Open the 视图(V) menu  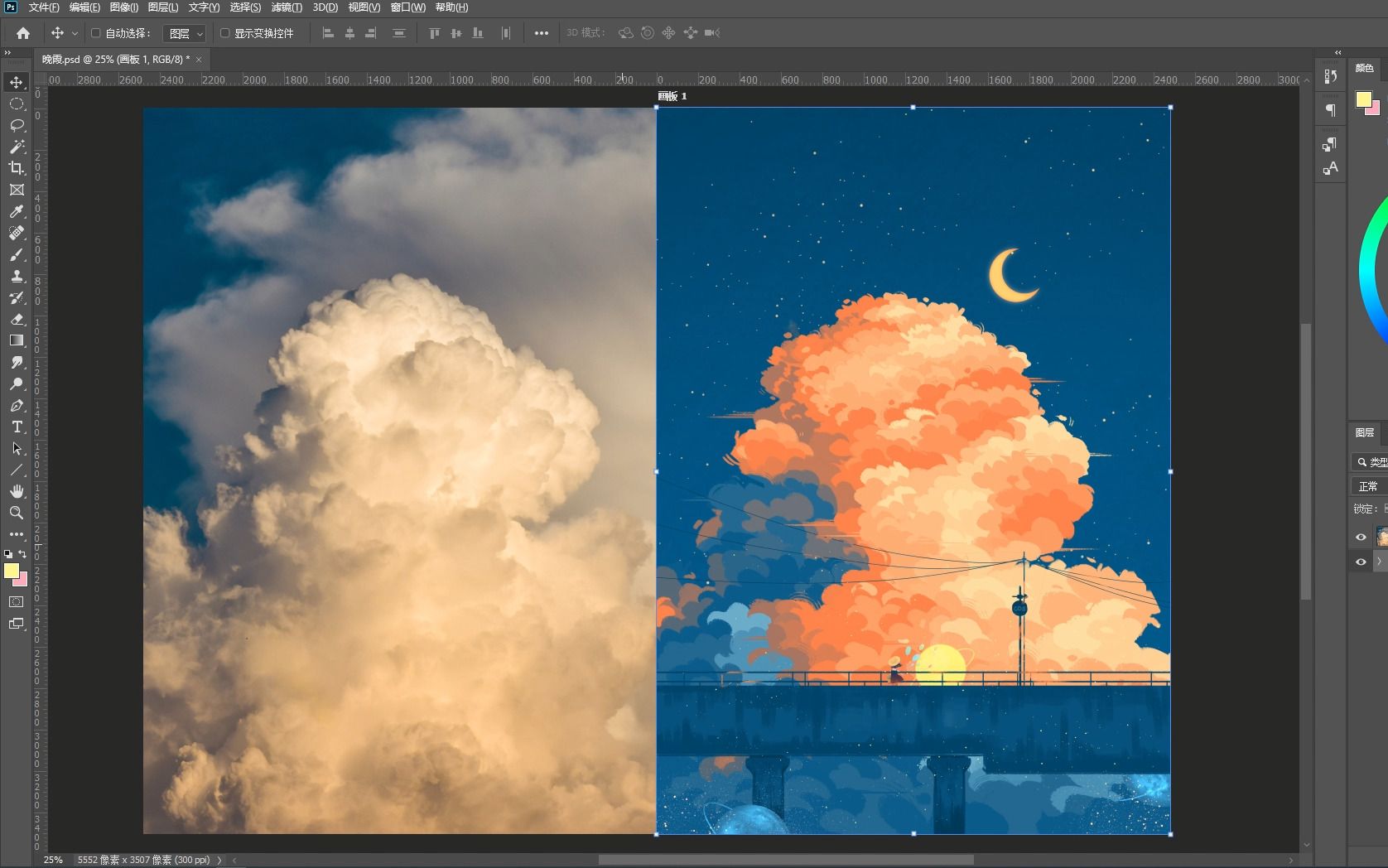tap(364, 7)
